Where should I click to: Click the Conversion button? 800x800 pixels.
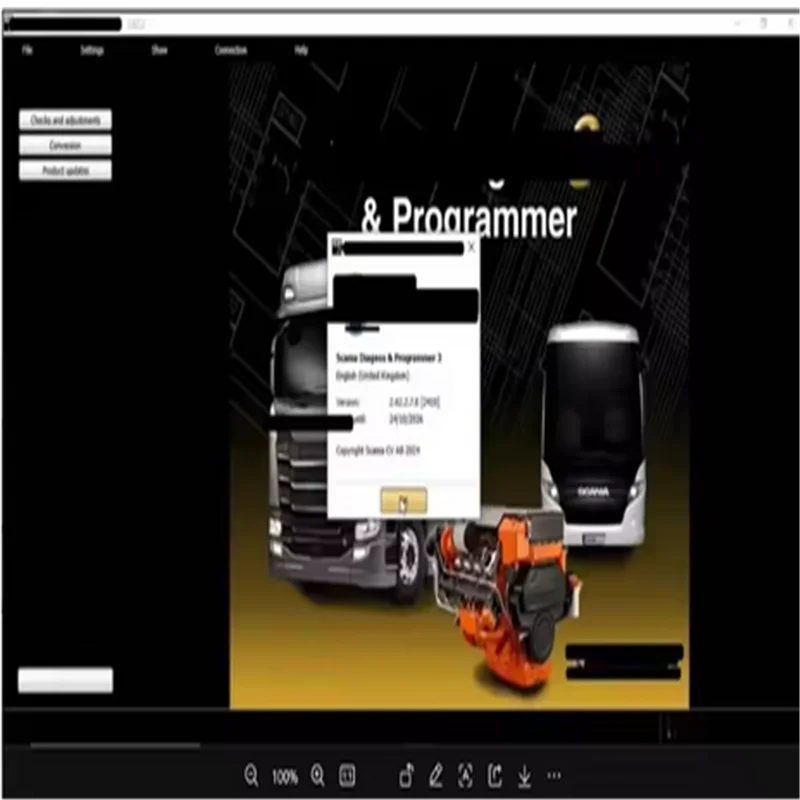tap(65, 145)
